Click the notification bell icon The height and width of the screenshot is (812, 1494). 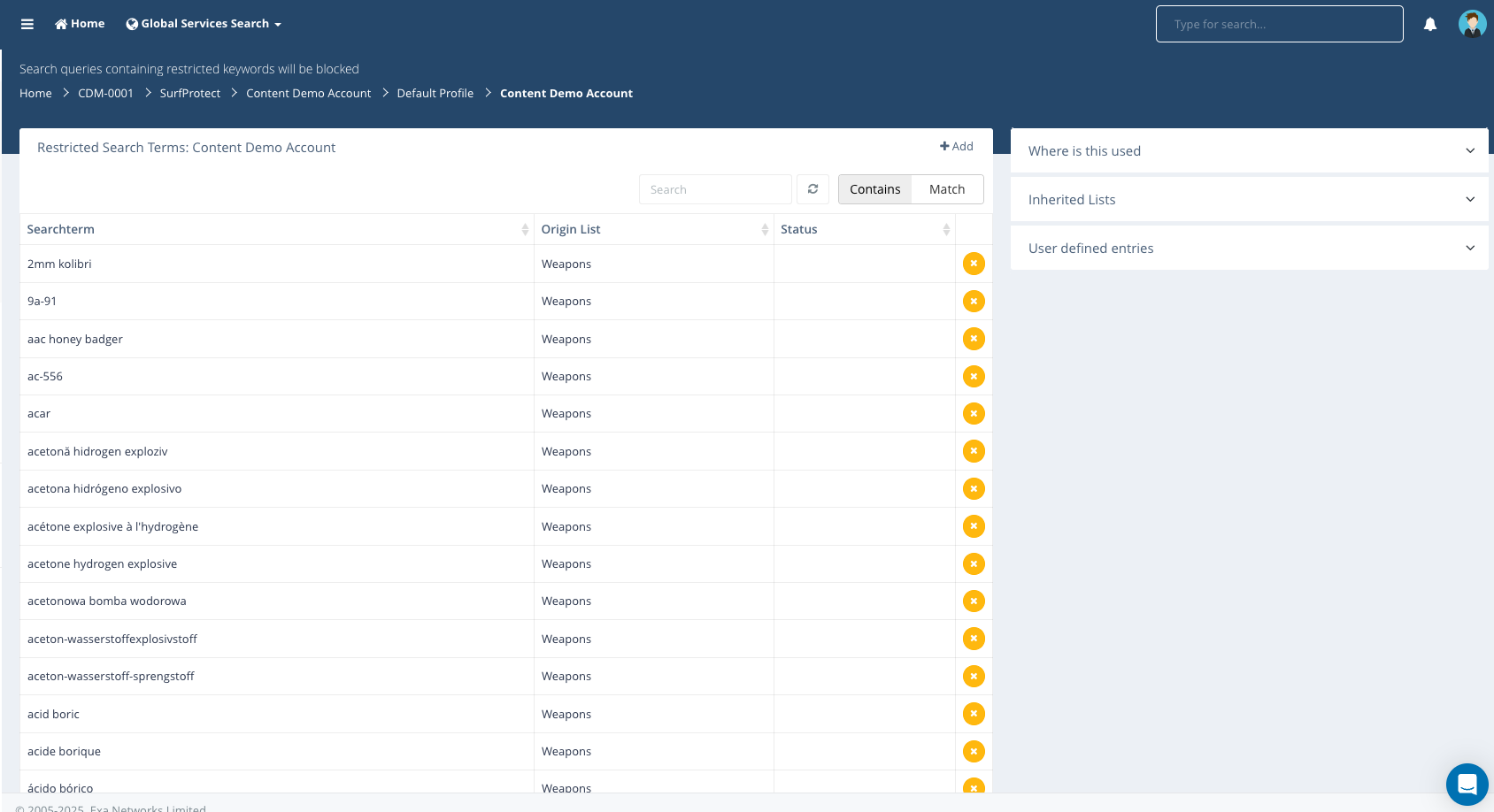click(1429, 25)
